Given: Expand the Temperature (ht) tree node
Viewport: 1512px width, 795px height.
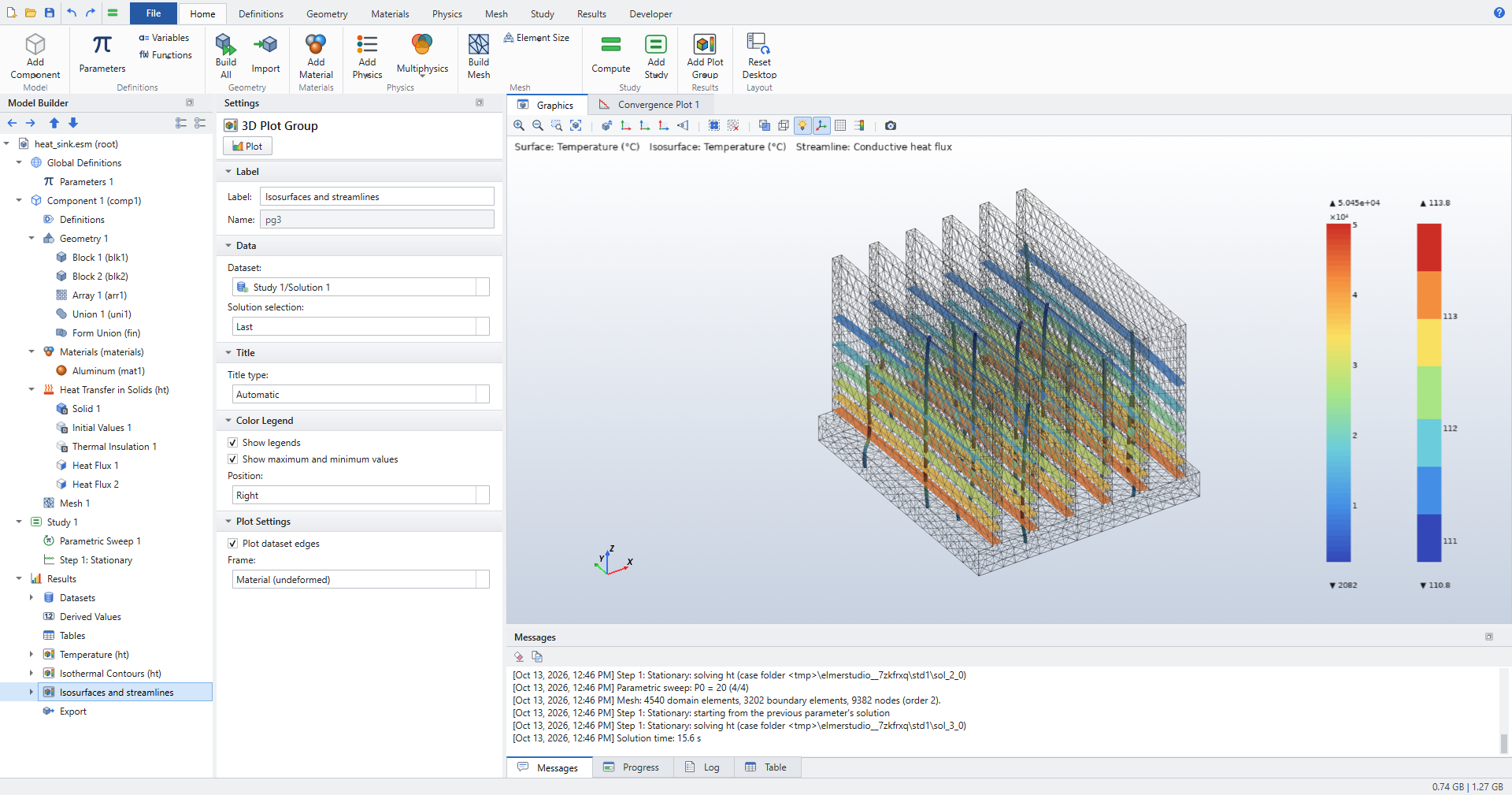Looking at the screenshot, I should coord(31,655).
